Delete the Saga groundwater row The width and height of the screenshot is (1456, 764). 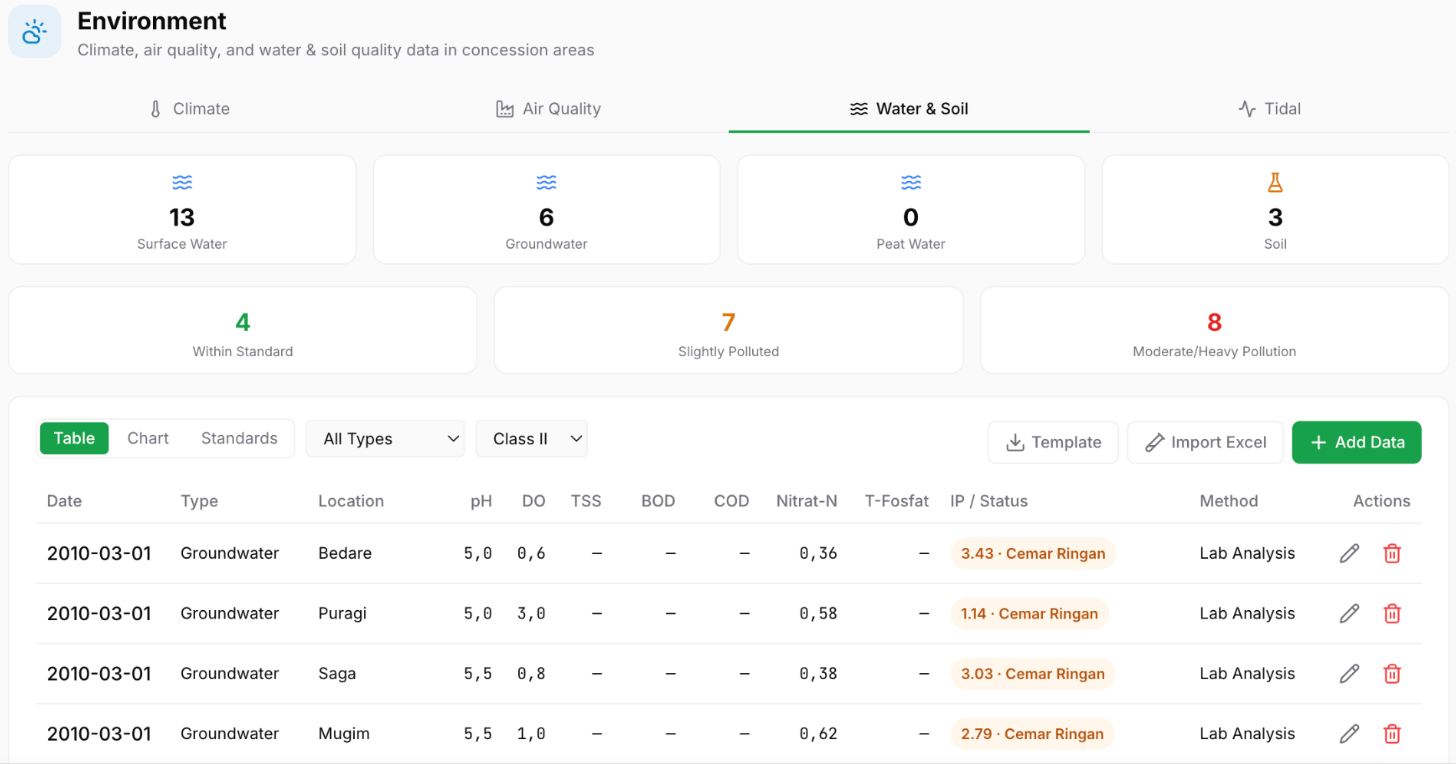coord(1391,673)
